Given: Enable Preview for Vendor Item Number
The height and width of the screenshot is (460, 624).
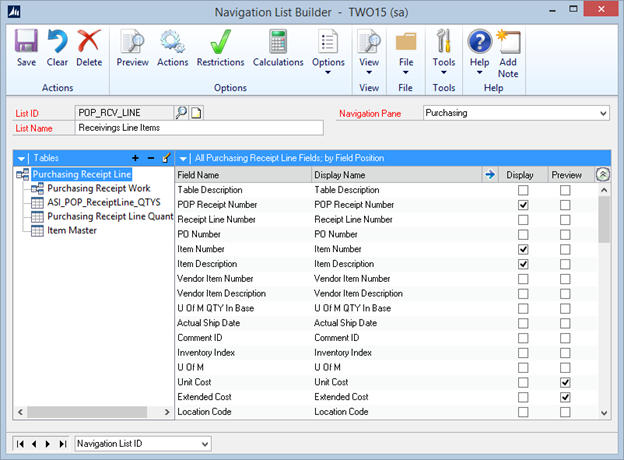Looking at the screenshot, I should pos(565,279).
